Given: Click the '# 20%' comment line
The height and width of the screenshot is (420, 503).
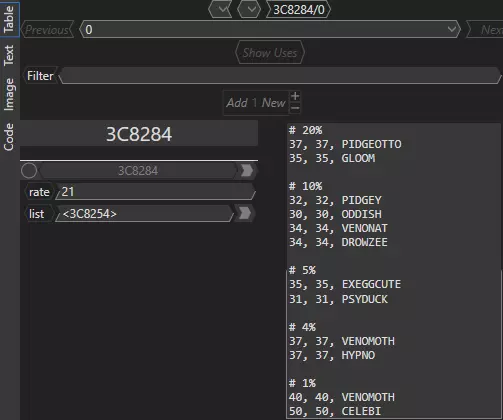Looking at the screenshot, I should tap(305, 130).
